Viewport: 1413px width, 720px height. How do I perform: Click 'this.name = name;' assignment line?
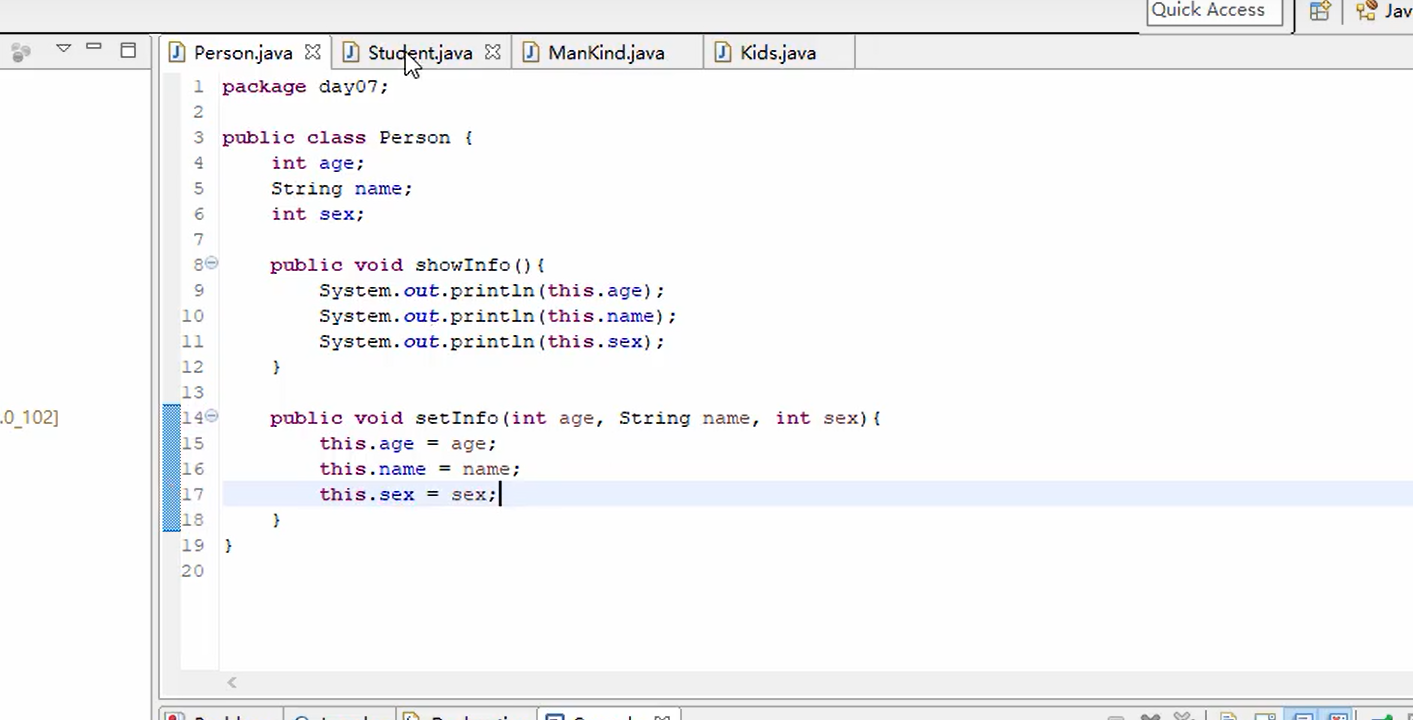[x=420, y=469]
